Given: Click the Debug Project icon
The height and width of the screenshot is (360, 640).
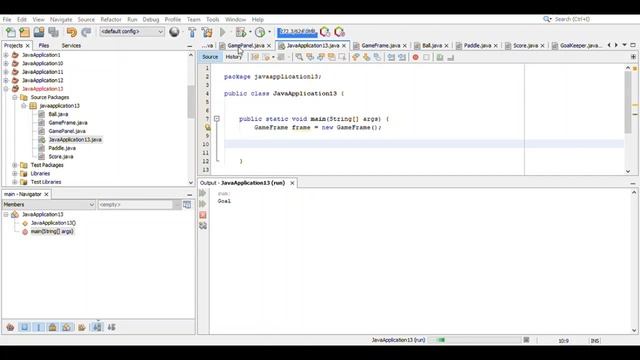Looking at the screenshot, I should tap(241, 32).
